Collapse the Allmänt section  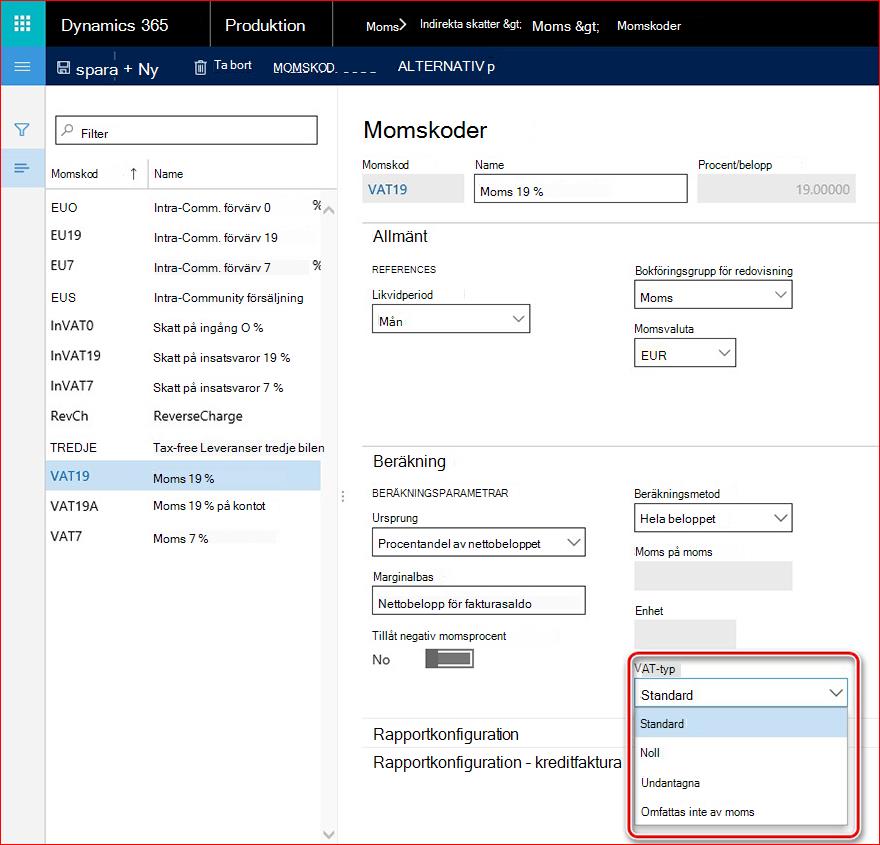[400, 236]
